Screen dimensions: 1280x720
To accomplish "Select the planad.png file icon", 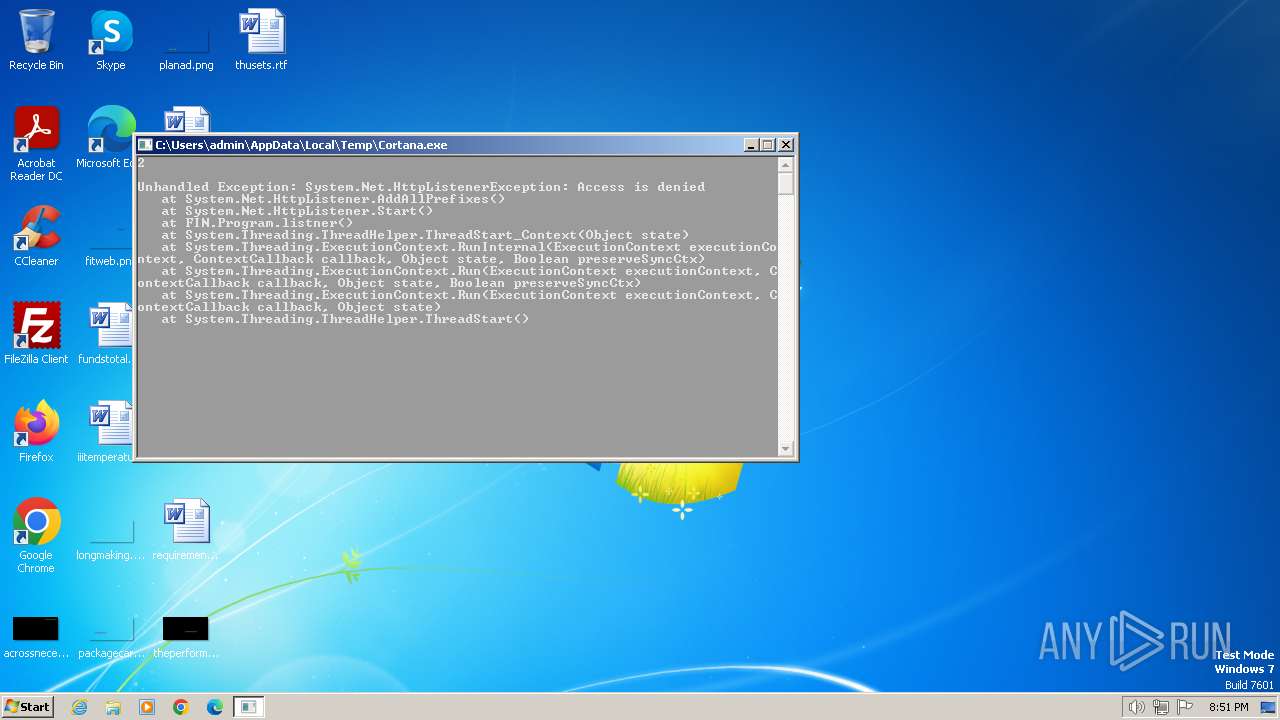I will pyautogui.click(x=186, y=40).
